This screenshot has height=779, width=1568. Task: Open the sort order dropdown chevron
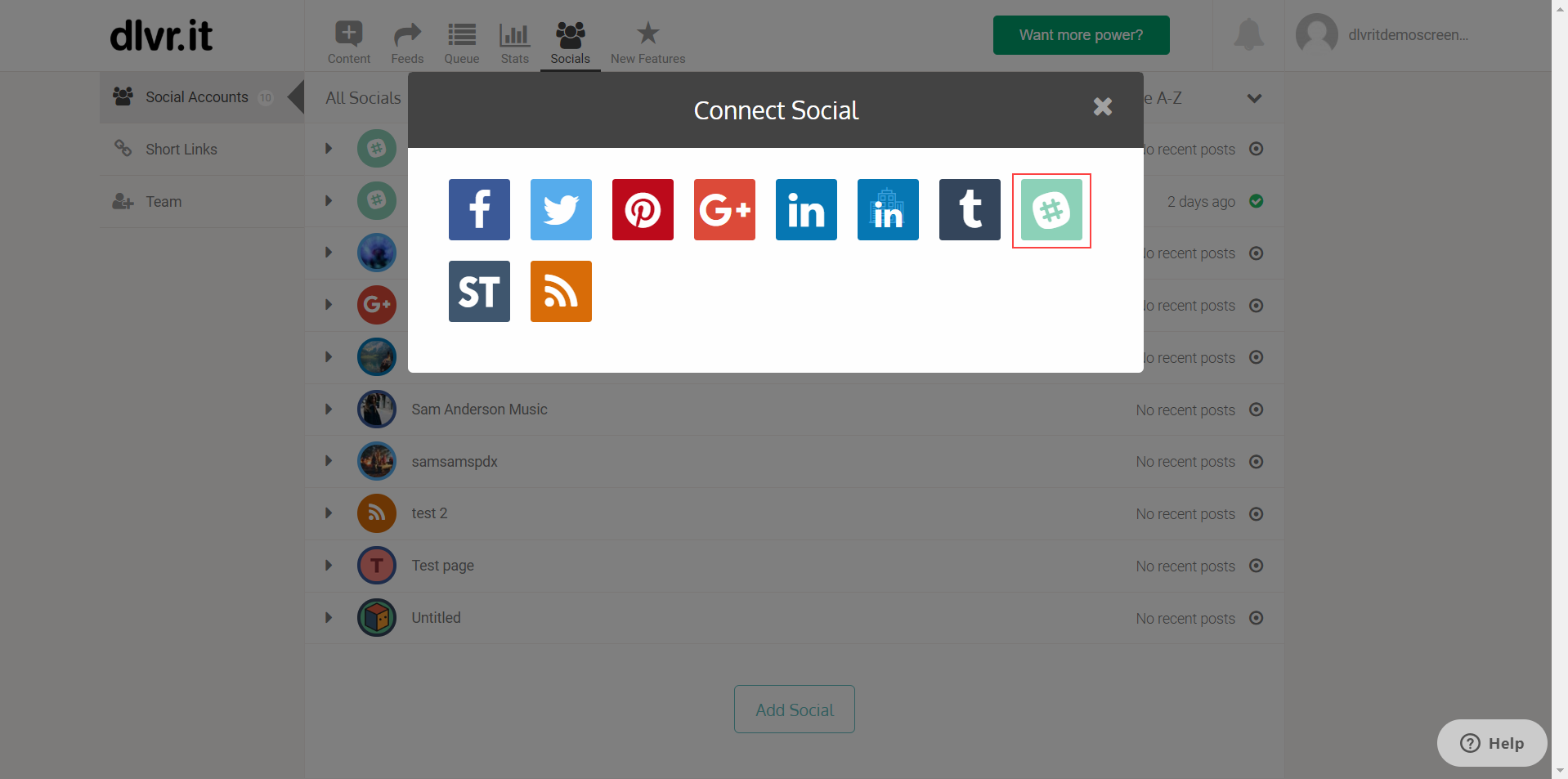point(1254,98)
